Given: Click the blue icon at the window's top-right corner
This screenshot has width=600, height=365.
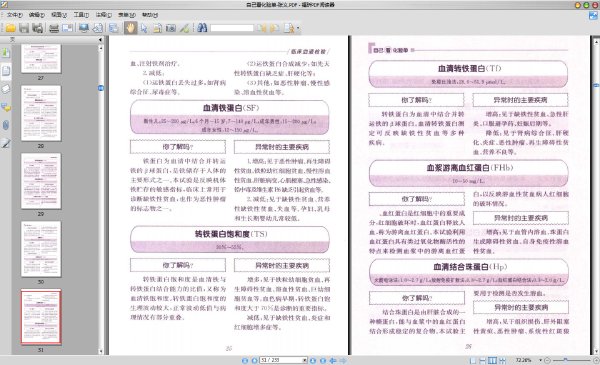Looking at the screenshot, I should point(593,16).
